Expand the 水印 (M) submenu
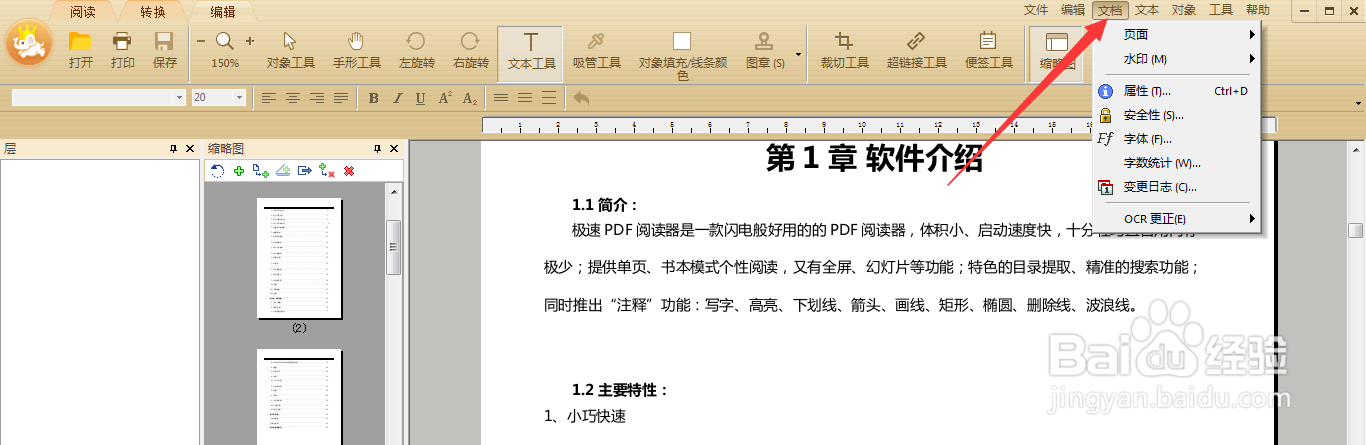This screenshot has width=1366, height=445. tap(1177, 59)
